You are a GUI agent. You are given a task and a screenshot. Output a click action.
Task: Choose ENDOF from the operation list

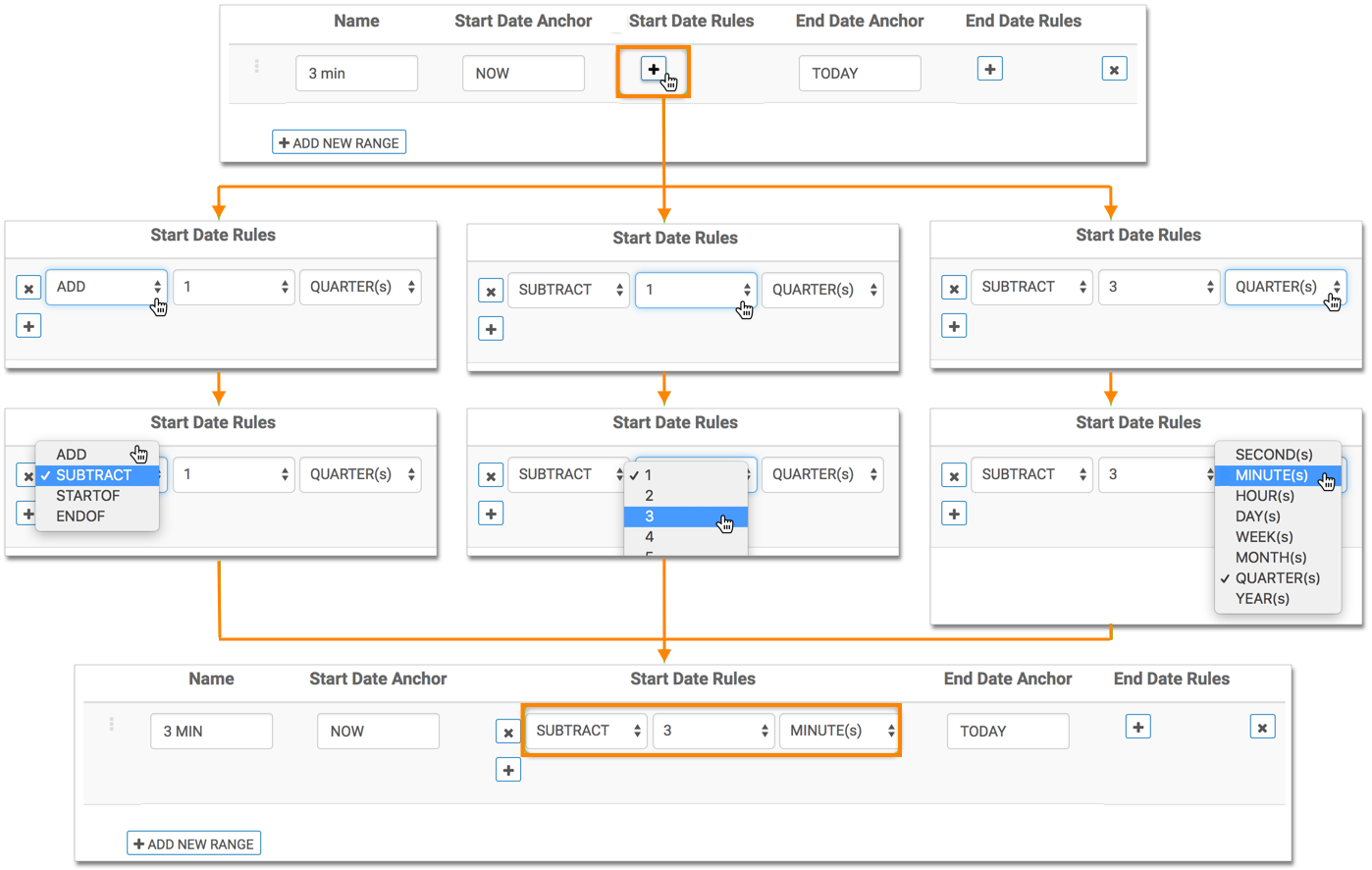click(80, 517)
